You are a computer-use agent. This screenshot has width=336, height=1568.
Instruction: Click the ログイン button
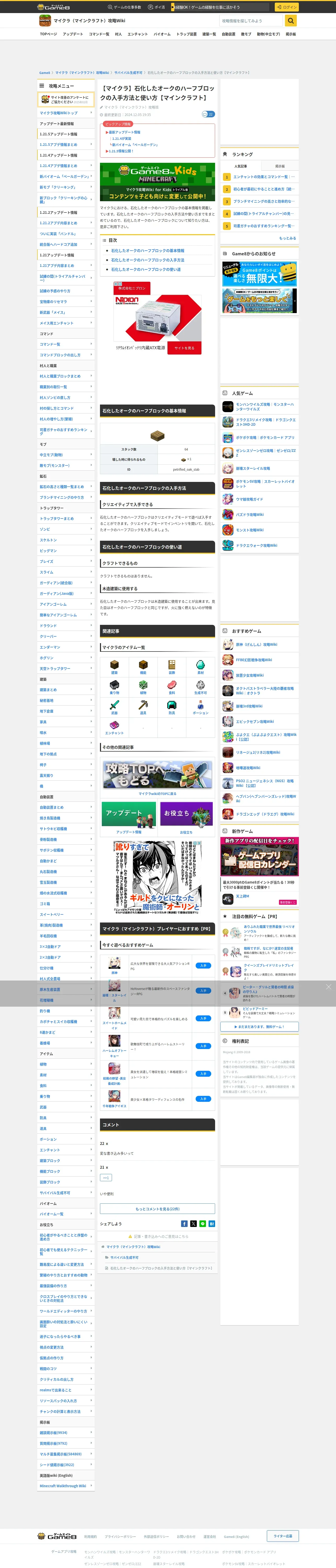click(287, 7)
